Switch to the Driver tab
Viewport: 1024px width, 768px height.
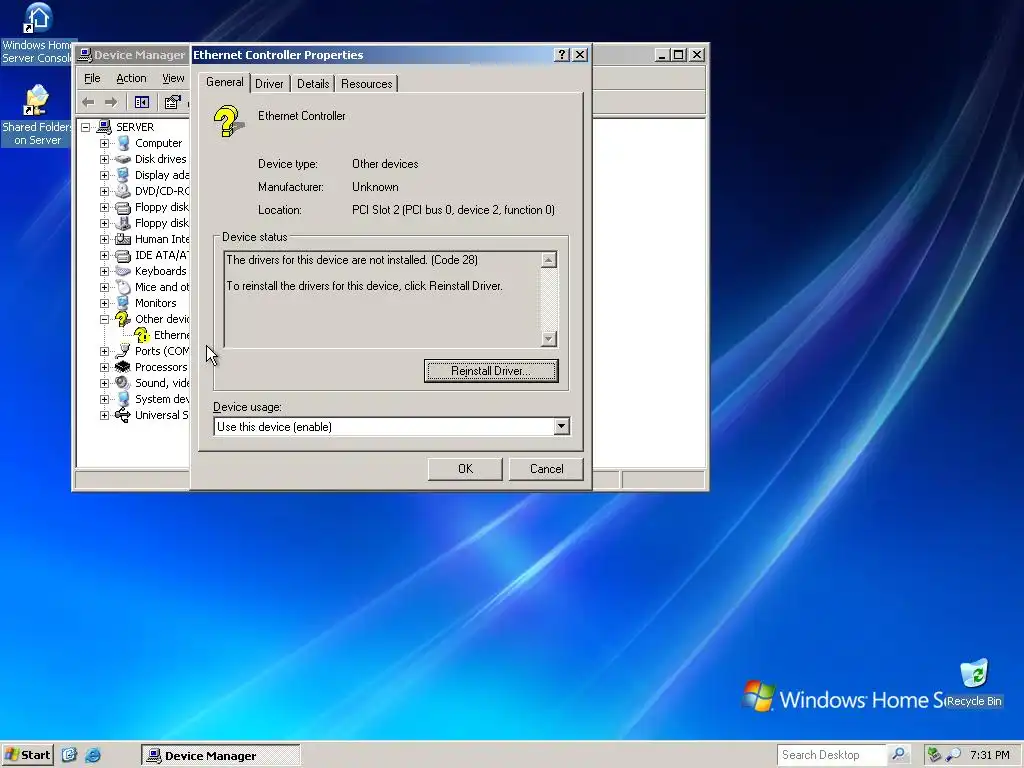pos(269,84)
